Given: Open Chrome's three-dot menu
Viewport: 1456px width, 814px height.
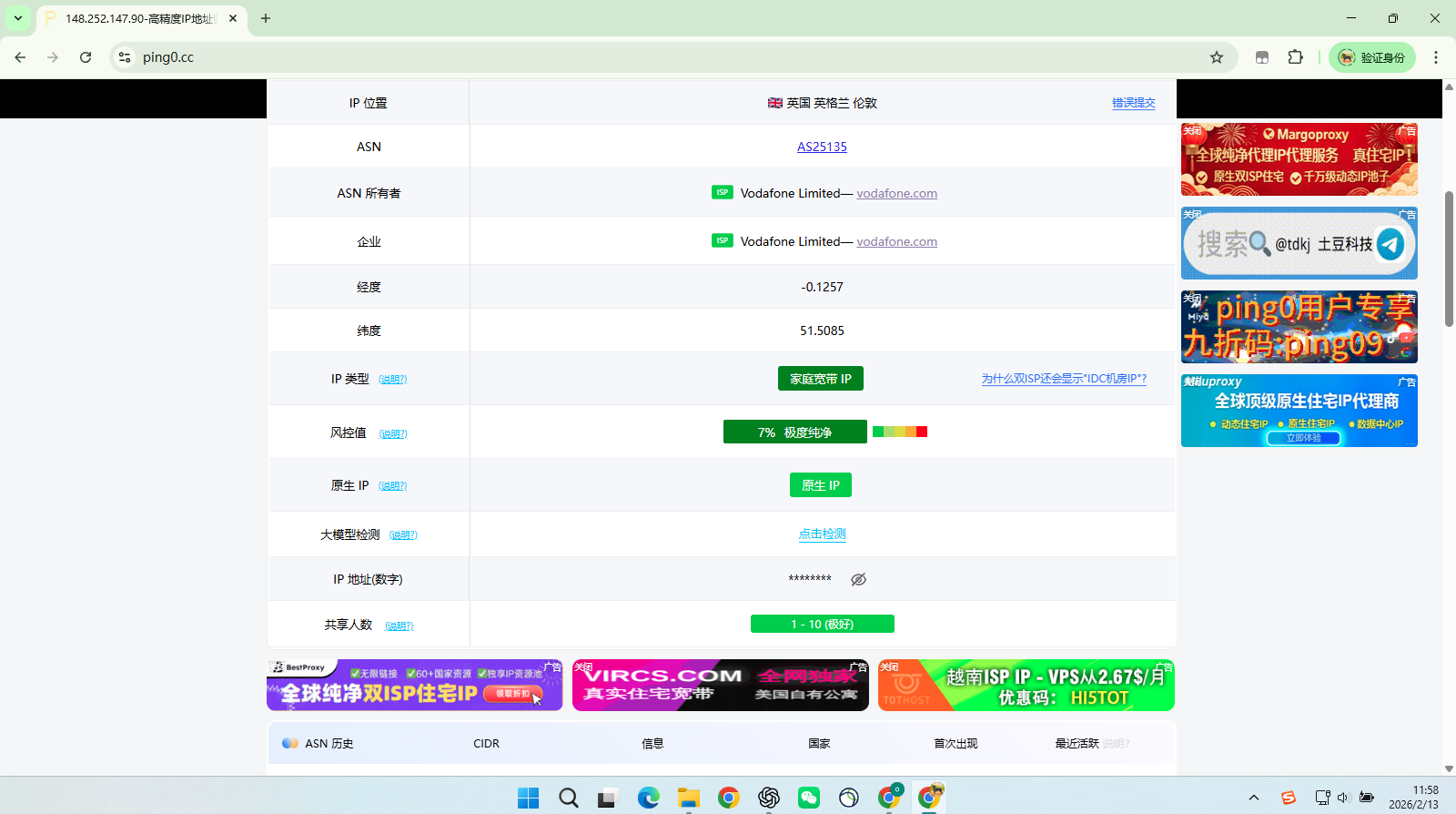Looking at the screenshot, I should click(x=1435, y=57).
